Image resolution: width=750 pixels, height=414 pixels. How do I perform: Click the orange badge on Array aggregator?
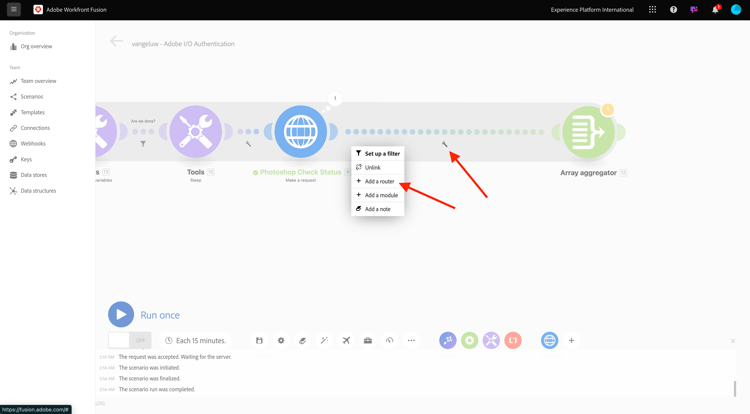[x=608, y=109]
